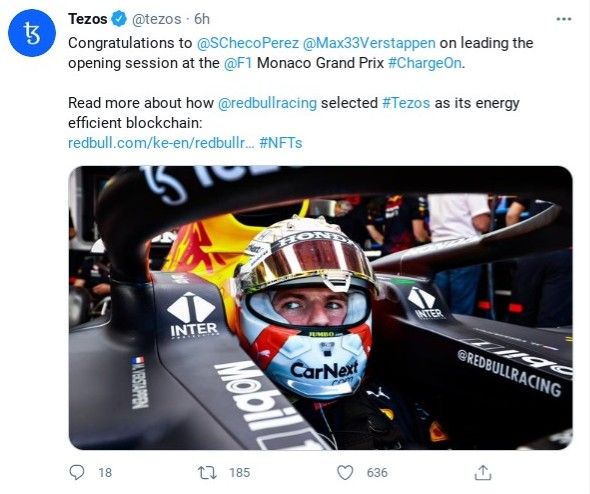Open the #NFTs hashtag
590x494 pixels.
281,143
